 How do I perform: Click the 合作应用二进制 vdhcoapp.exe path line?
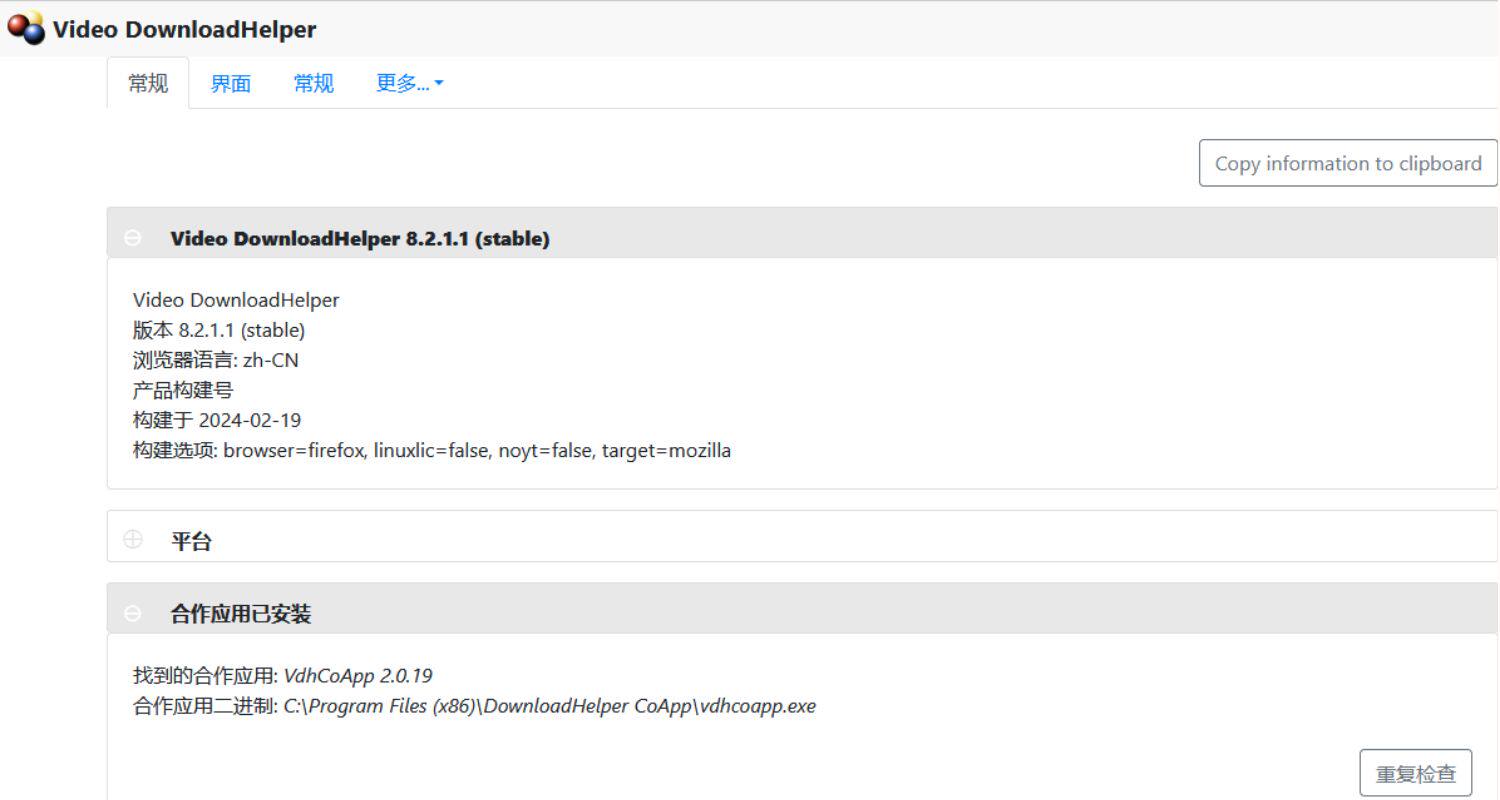coord(475,706)
